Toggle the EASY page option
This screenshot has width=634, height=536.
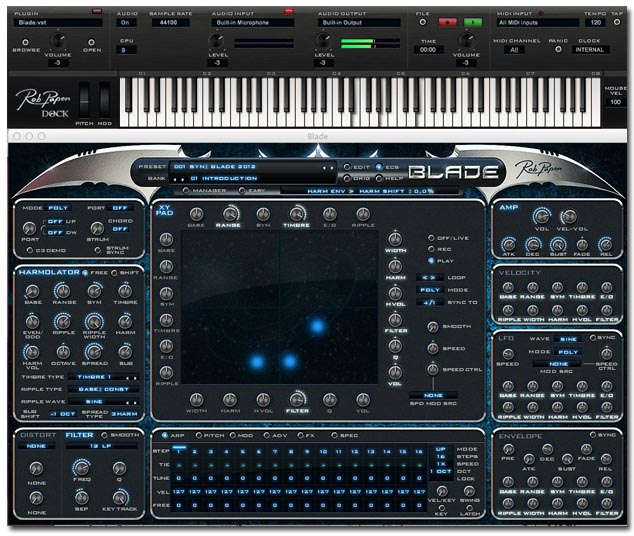(242, 190)
